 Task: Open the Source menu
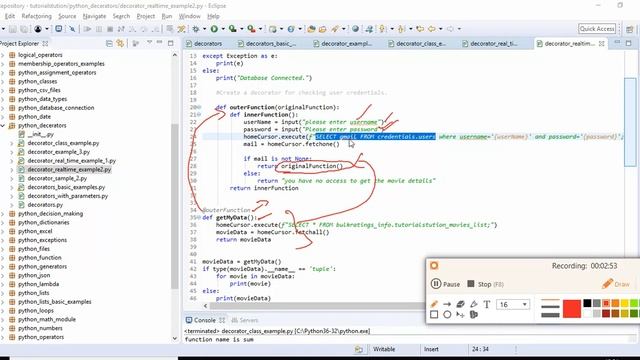67,16
